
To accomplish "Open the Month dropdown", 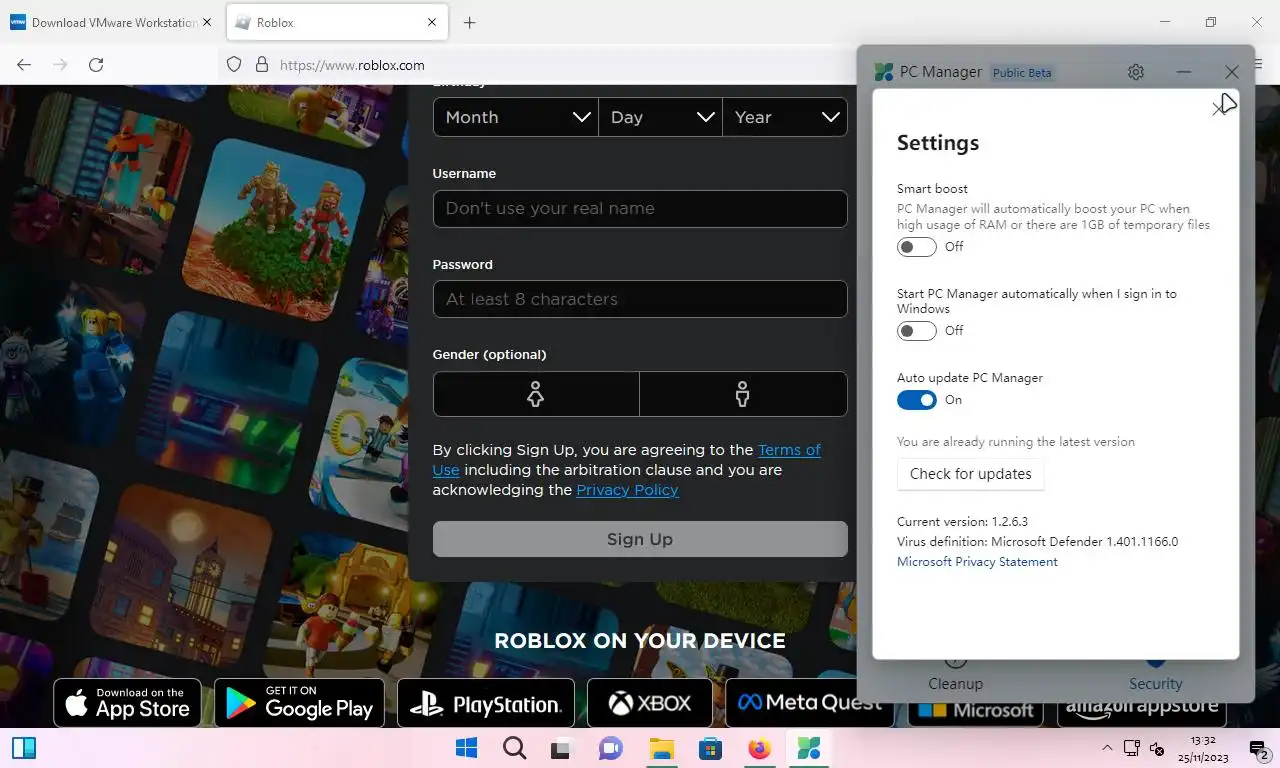I will tap(516, 117).
